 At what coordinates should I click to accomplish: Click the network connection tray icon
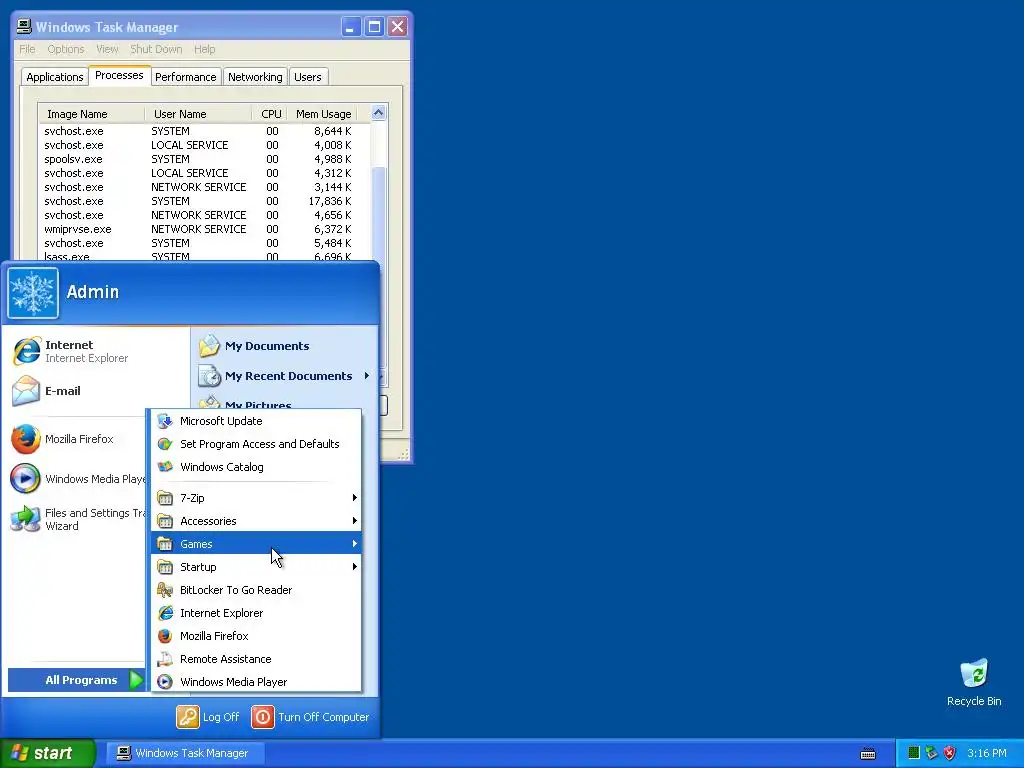point(931,753)
